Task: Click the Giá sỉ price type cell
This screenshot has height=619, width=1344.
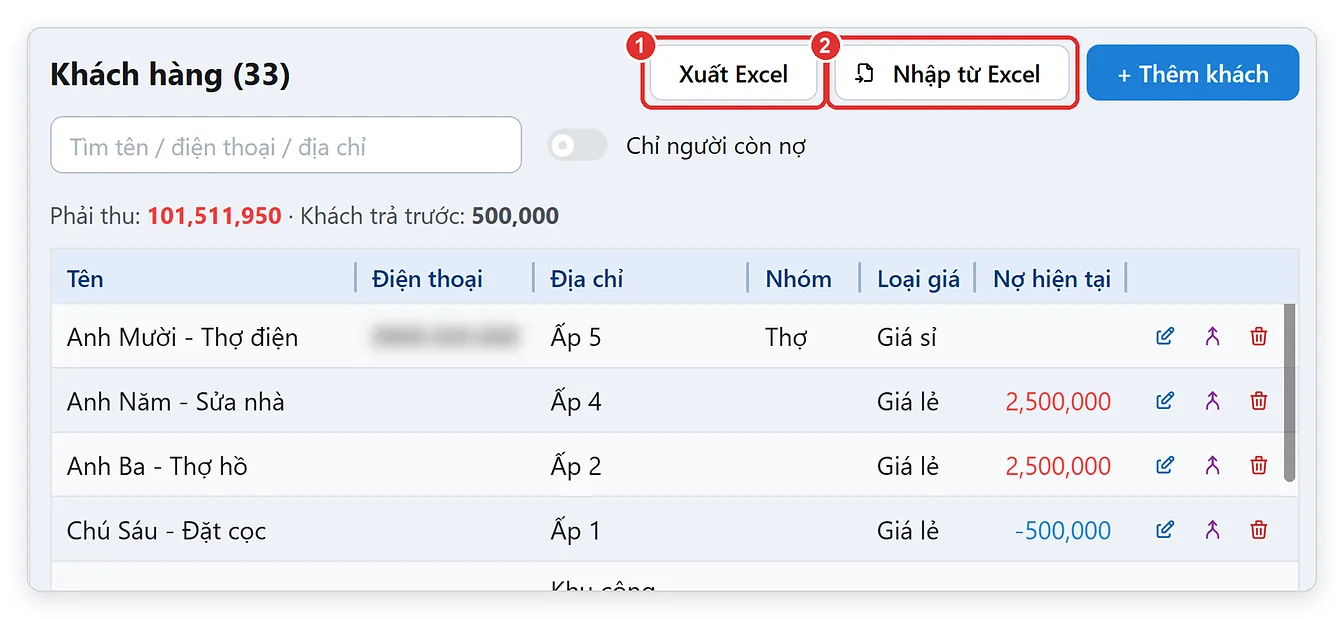Action: click(x=907, y=337)
